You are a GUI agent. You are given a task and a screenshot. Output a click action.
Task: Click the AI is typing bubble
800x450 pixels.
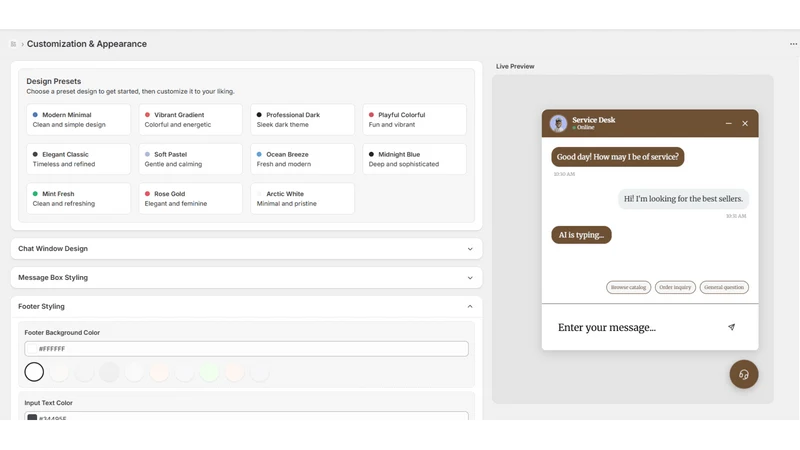581,235
